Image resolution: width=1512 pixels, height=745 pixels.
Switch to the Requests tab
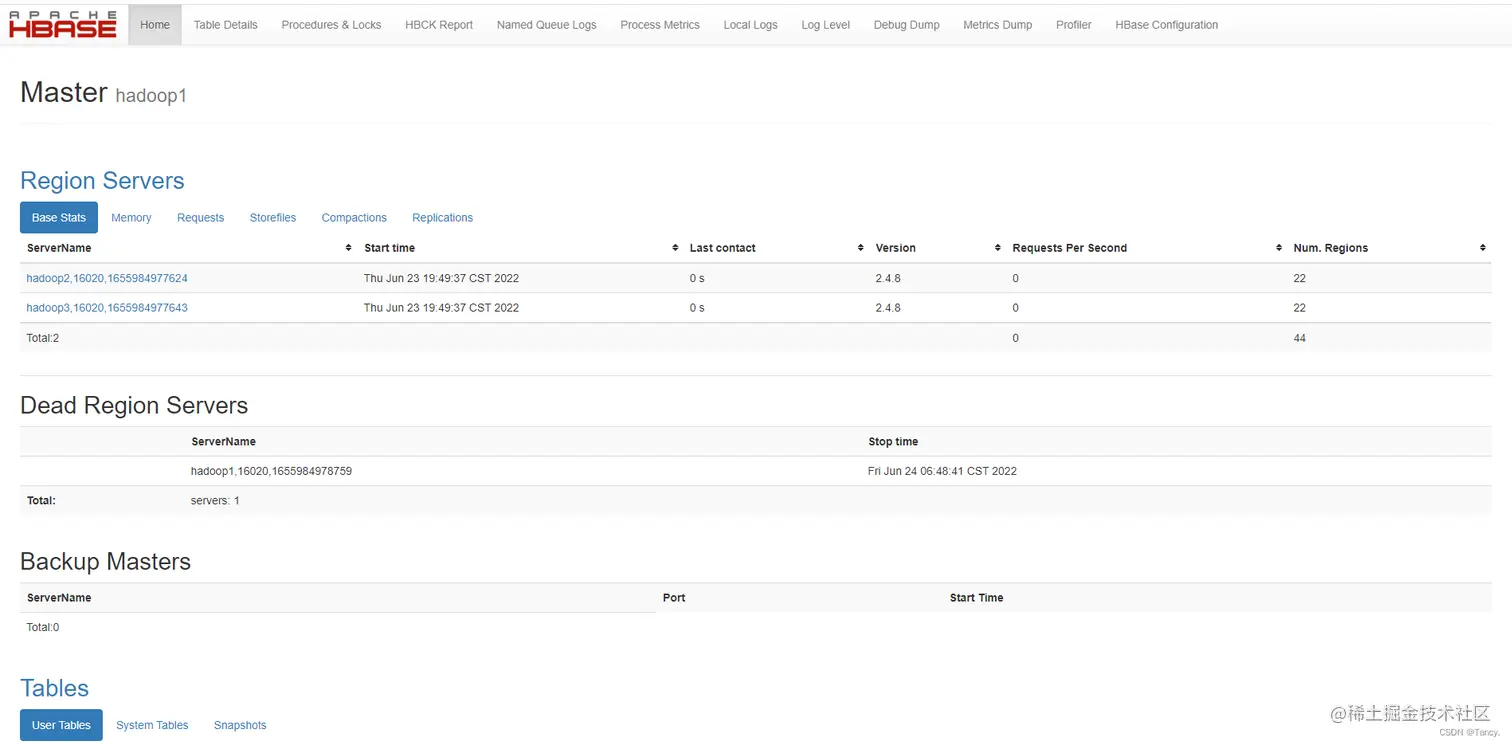pyautogui.click(x=200, y=217)
